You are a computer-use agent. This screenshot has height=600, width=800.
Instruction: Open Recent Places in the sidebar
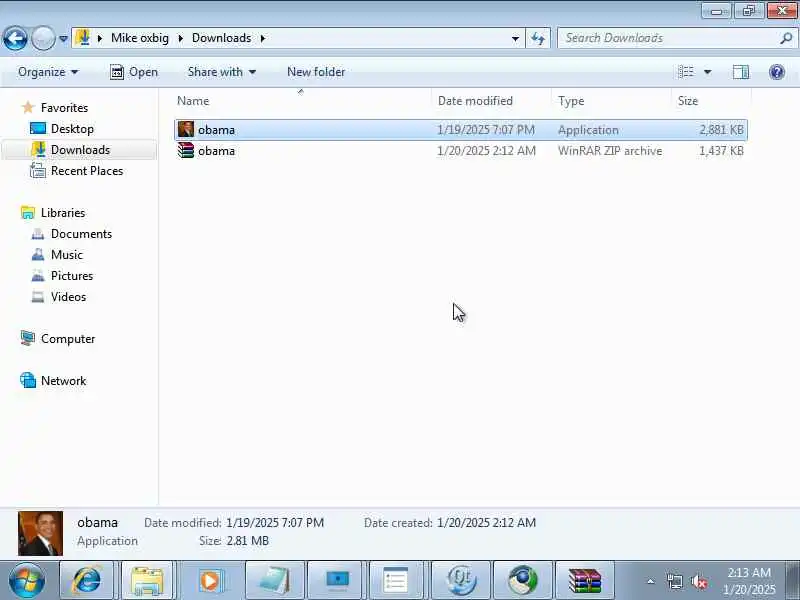pos(87,170)
